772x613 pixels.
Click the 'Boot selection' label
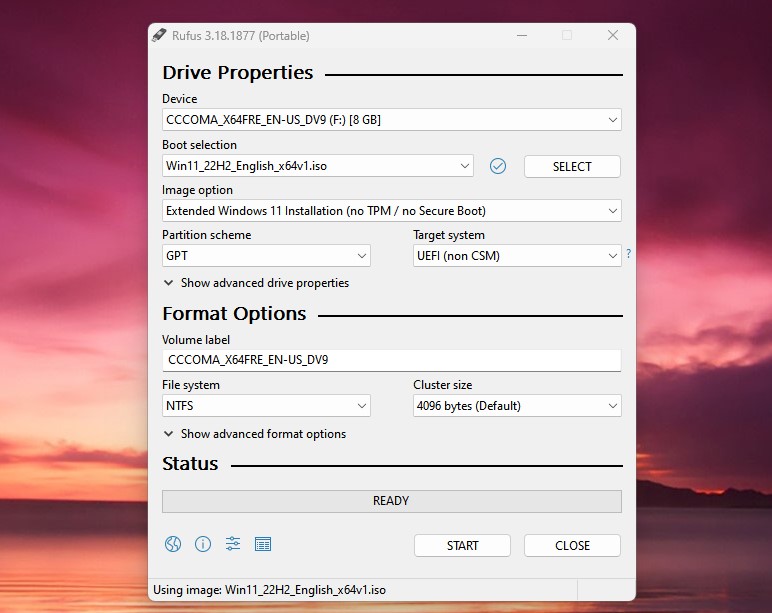(x=199, y=145)
